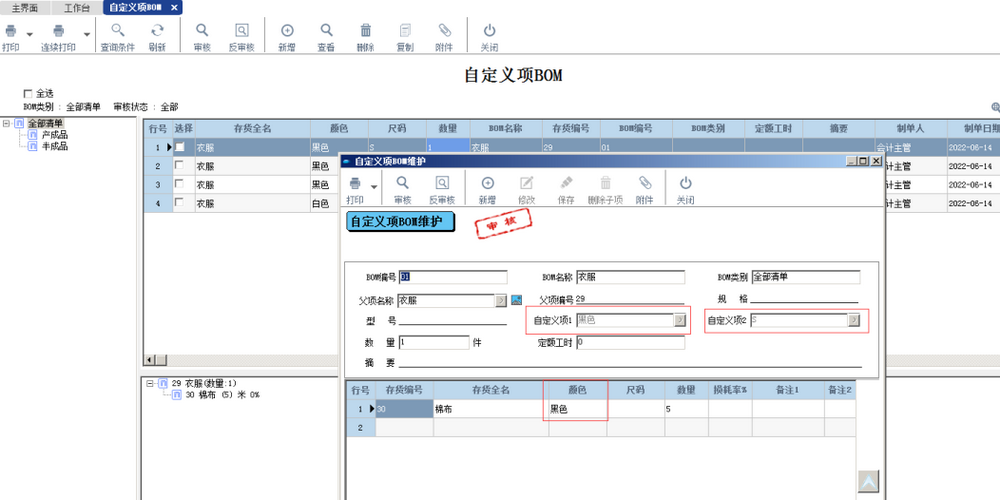Click the BOM名称 input field
Viewport: 1000px width, 500px height.
click(630, 278)
